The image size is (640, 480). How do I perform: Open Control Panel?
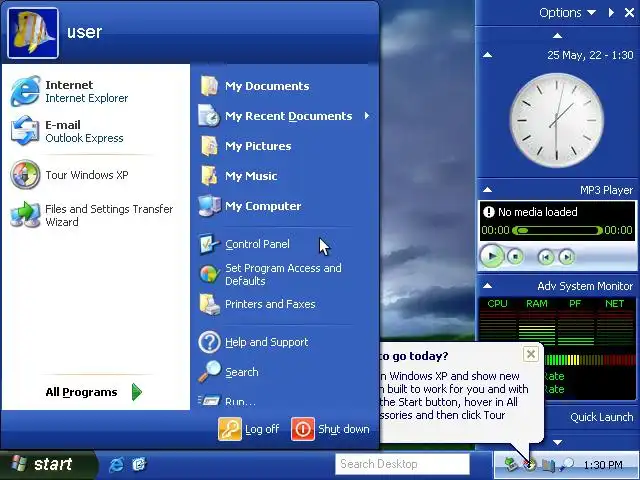(245, 244)
